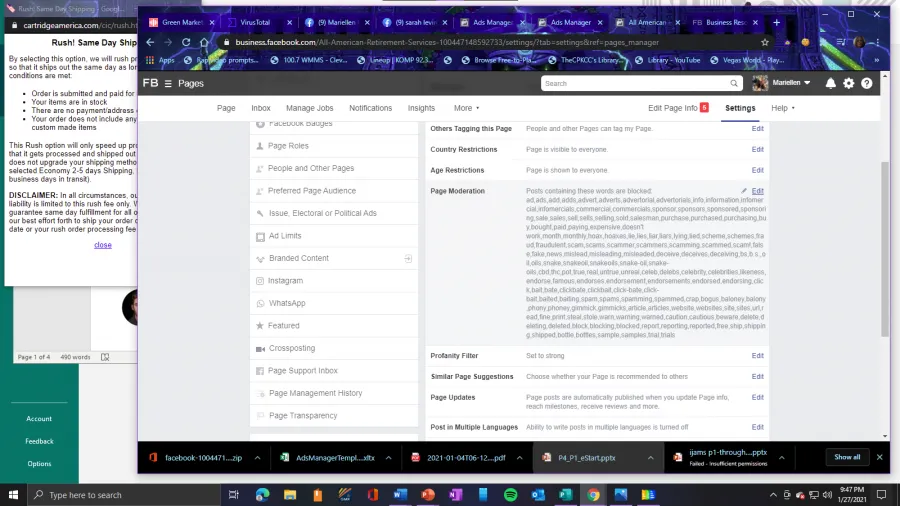Open PowerPoint from the taskbar
The height and width of the screenshot is (506, 900).
(428, 495)
